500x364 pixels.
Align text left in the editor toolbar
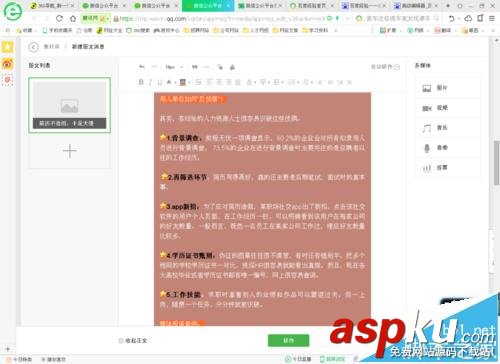click(x=210, y=82)
